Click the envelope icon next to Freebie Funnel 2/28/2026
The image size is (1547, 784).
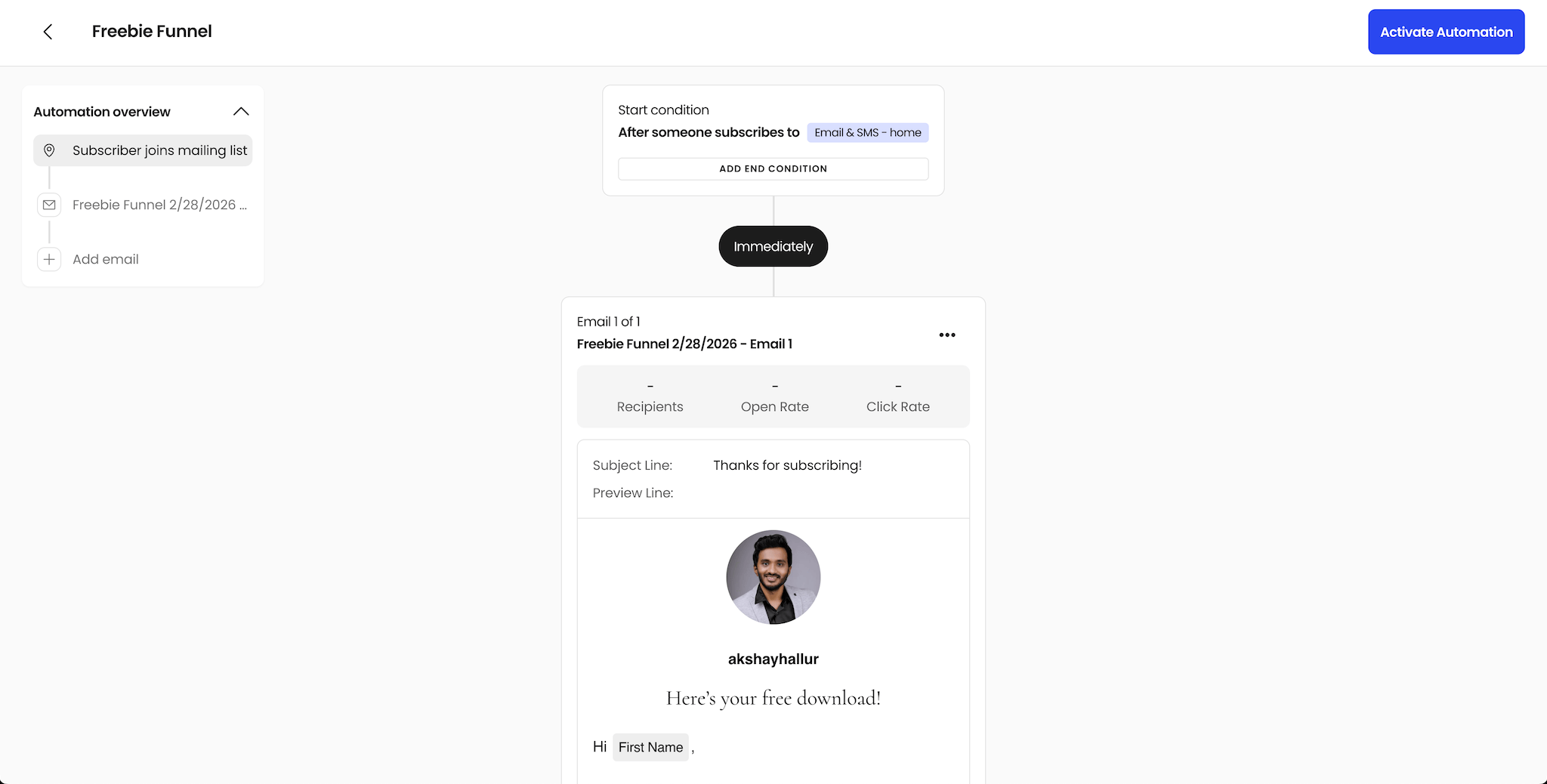[48, 205]
